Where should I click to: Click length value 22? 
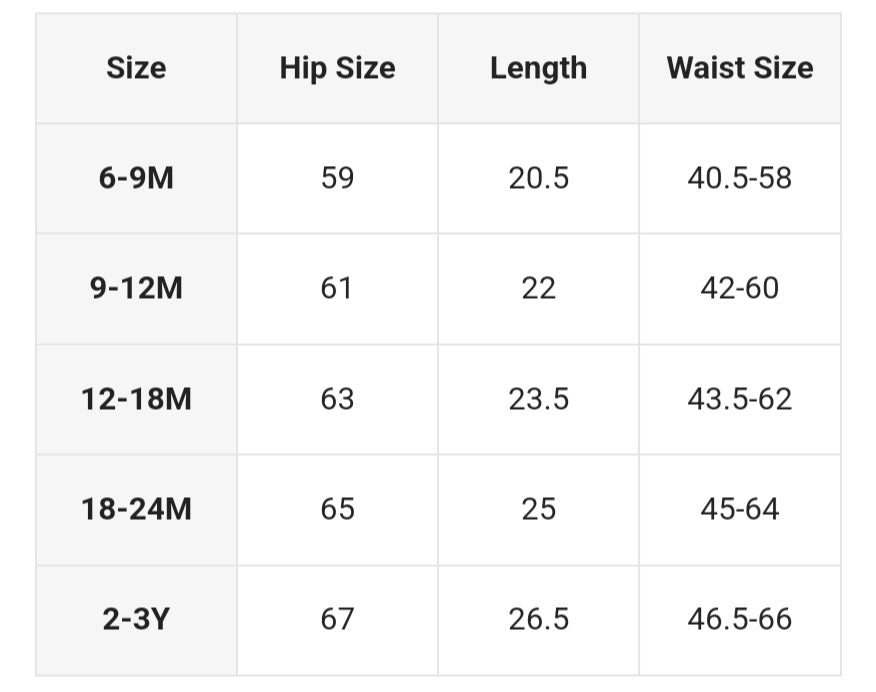pos(538,288)
